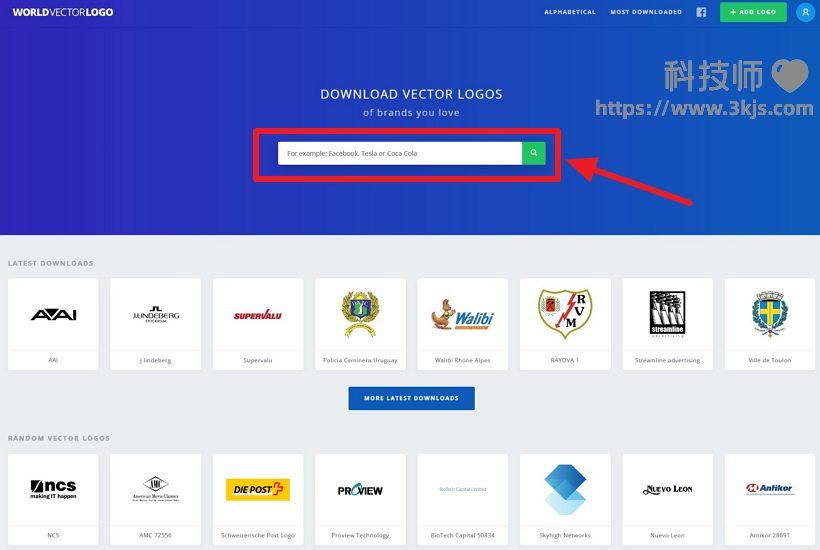Screen dimensions: 820x550
Task: Click the 'Supervalu' caption text
Action: [258, 360]
